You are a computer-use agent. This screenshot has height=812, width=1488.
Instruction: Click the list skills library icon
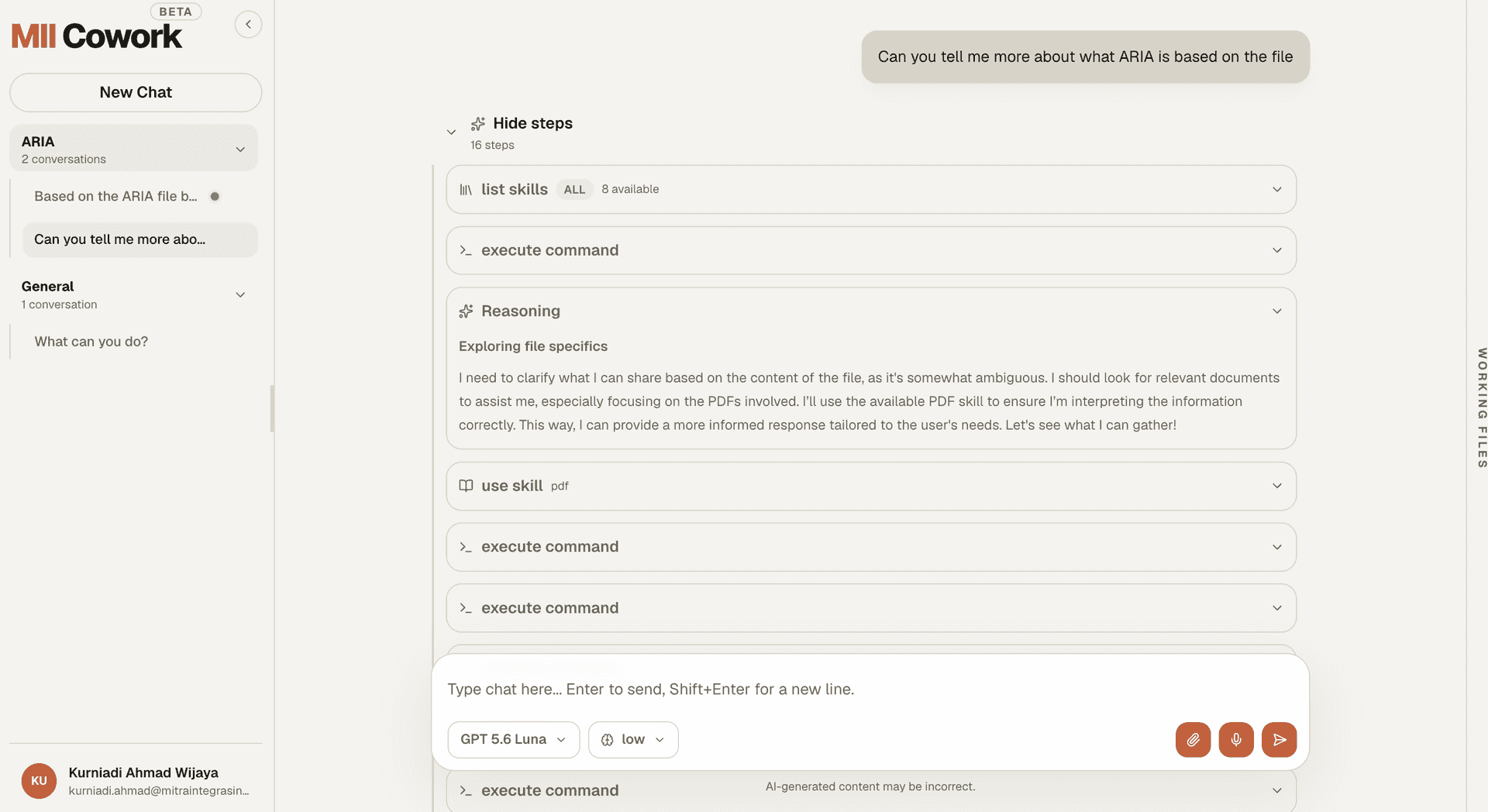(x=466, y=189)
